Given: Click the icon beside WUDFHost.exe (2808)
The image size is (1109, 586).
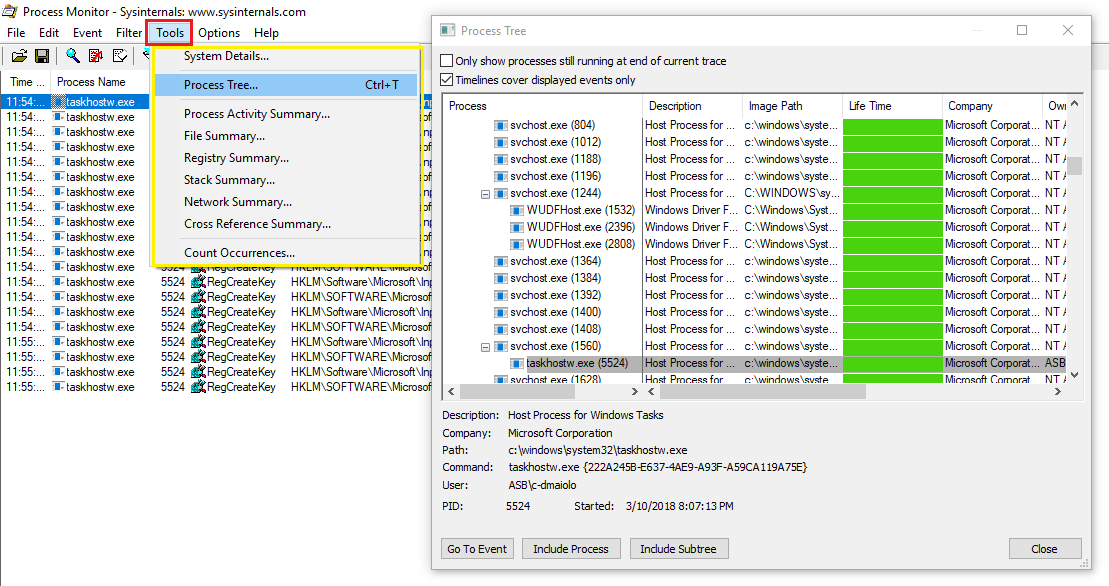Looking at the screenshot, I should (x=517, y=244).
